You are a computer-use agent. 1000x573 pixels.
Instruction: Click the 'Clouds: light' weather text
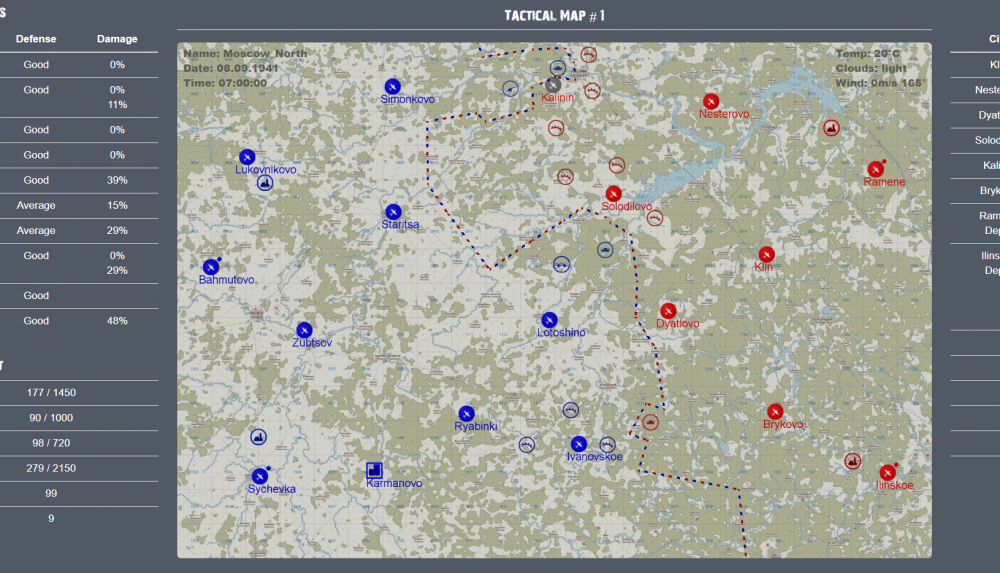click(871, 68)
